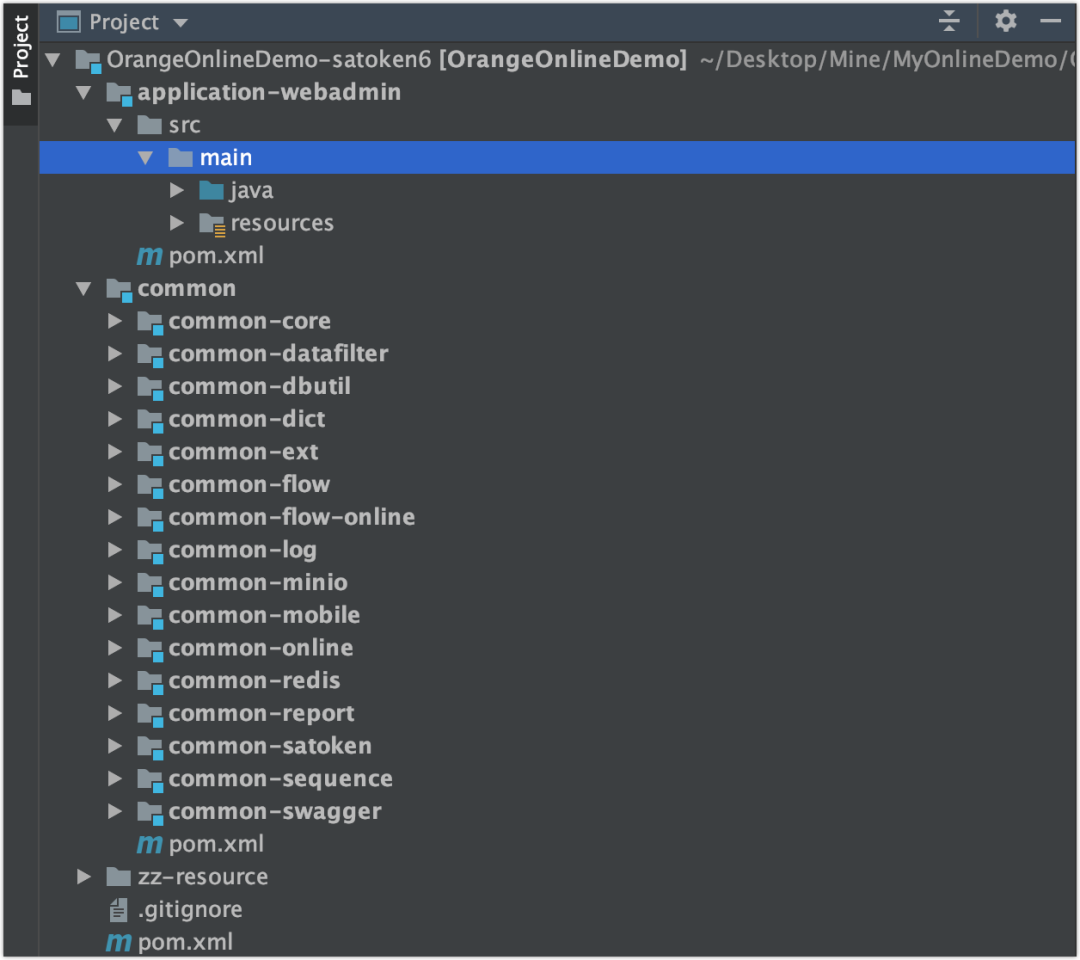Image resolution: width=1080 pixels, height=960 pixels.
Task: Collapse the main folder arrow
Action: point(145,158)
